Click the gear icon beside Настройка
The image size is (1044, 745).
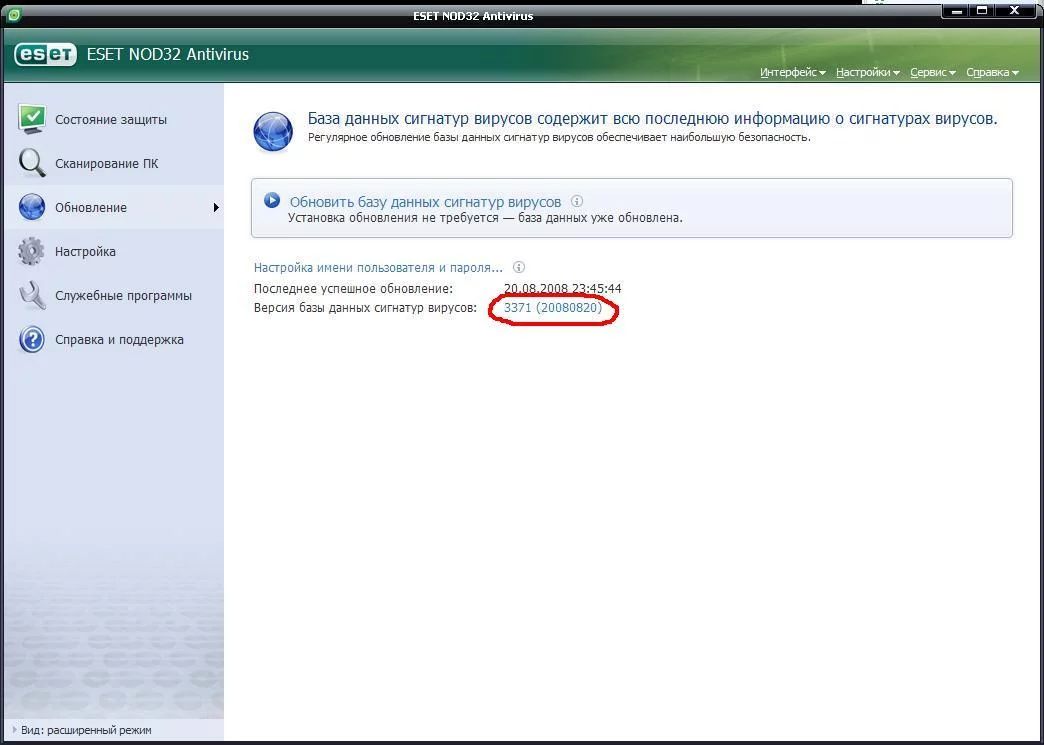[31, 252]
